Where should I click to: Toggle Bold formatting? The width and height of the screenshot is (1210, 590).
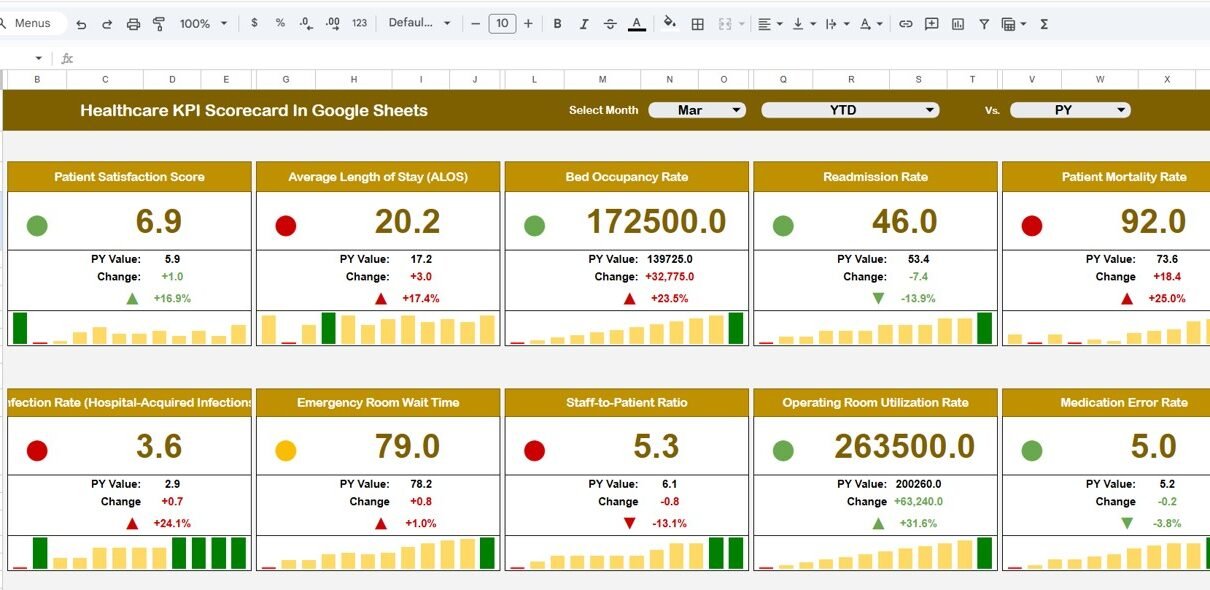557,23
